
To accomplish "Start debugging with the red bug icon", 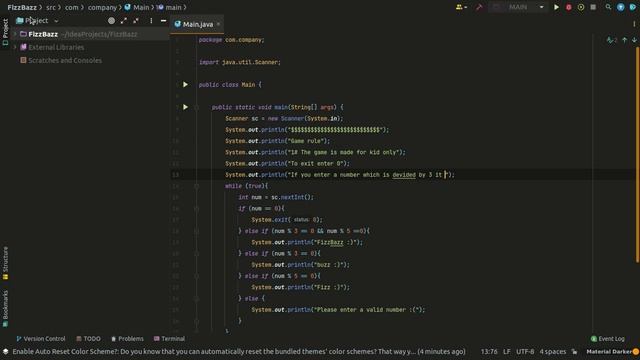I will (x=569, y=7).
